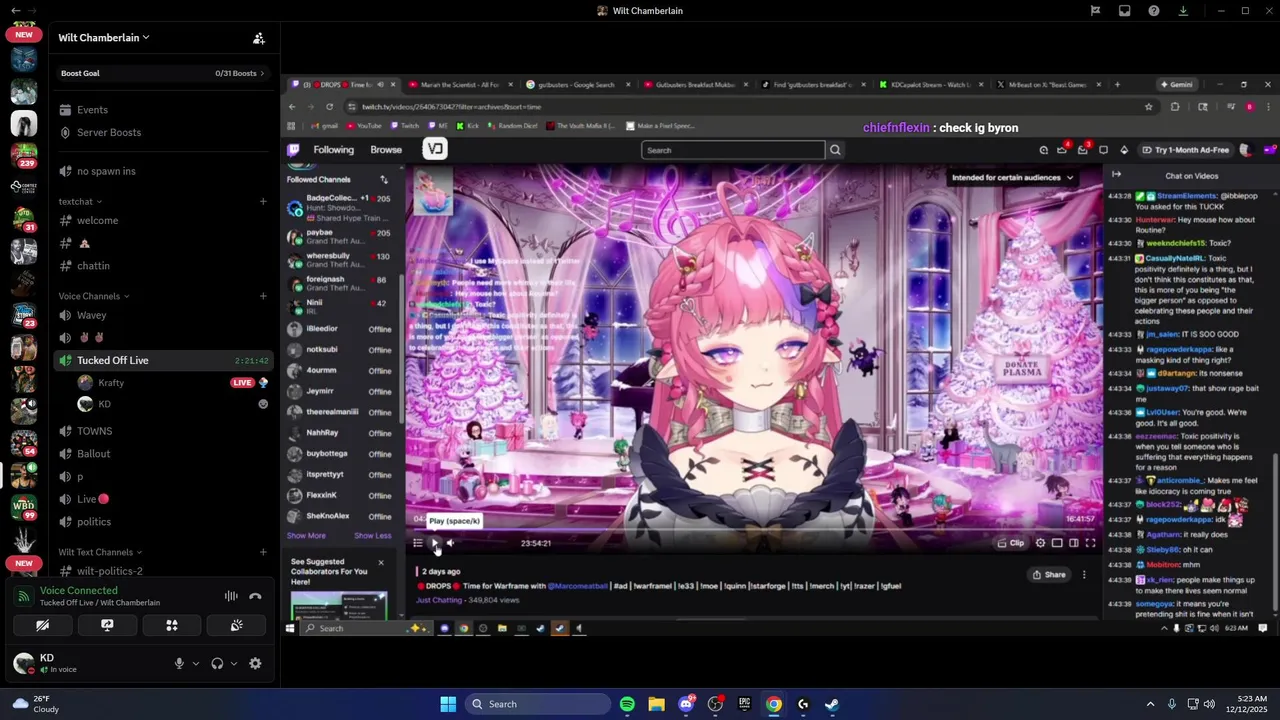Turn on camera in Discord voice panel
The image size is (1280, 720).
click(42, 625)
